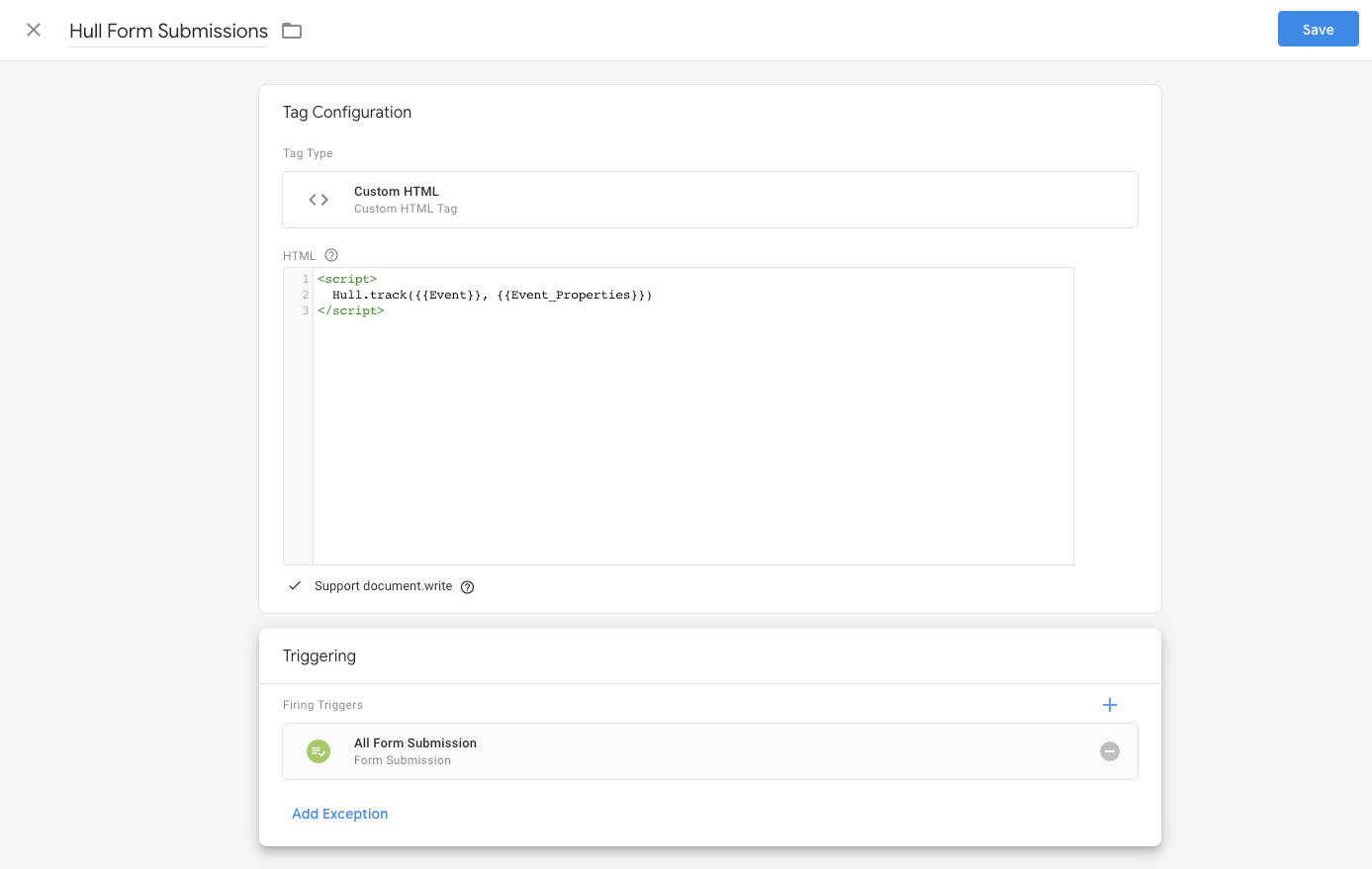1372x869 pixels.
Task: Click the opening script tag line
Action: (x=347, y=279)
